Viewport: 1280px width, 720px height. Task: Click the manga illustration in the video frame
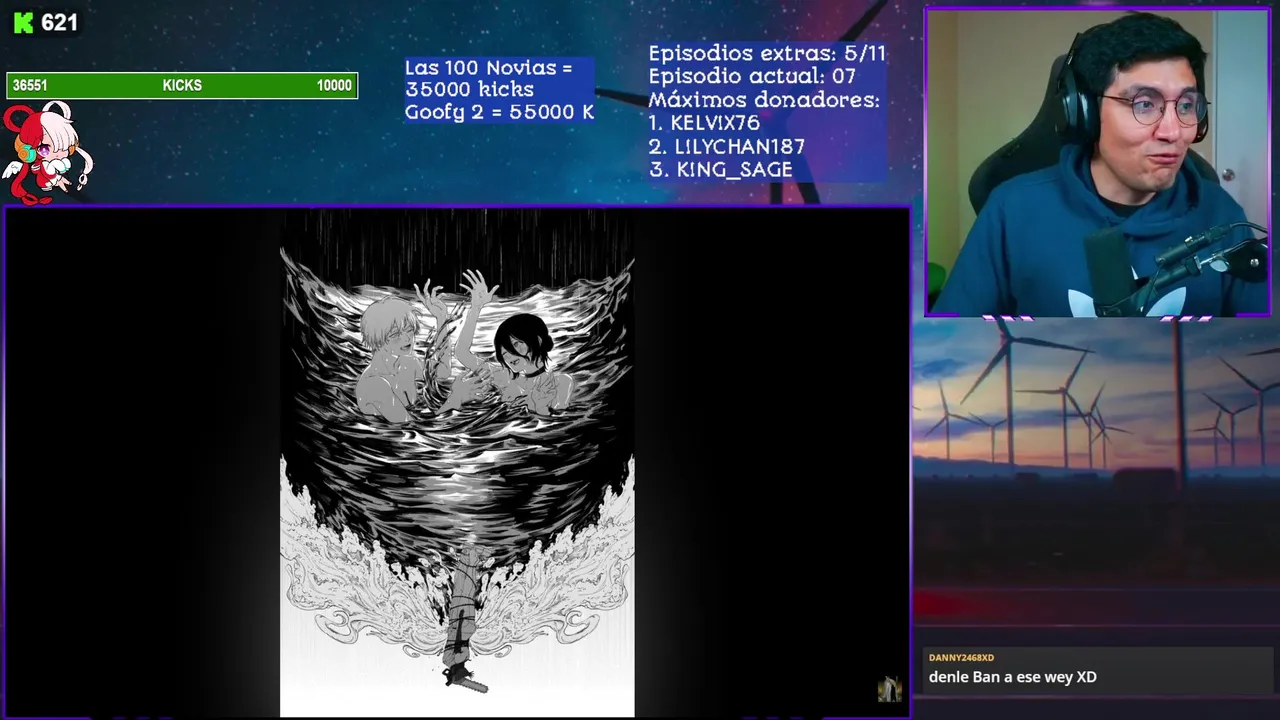pyautogui.click(x=457, y=463)
